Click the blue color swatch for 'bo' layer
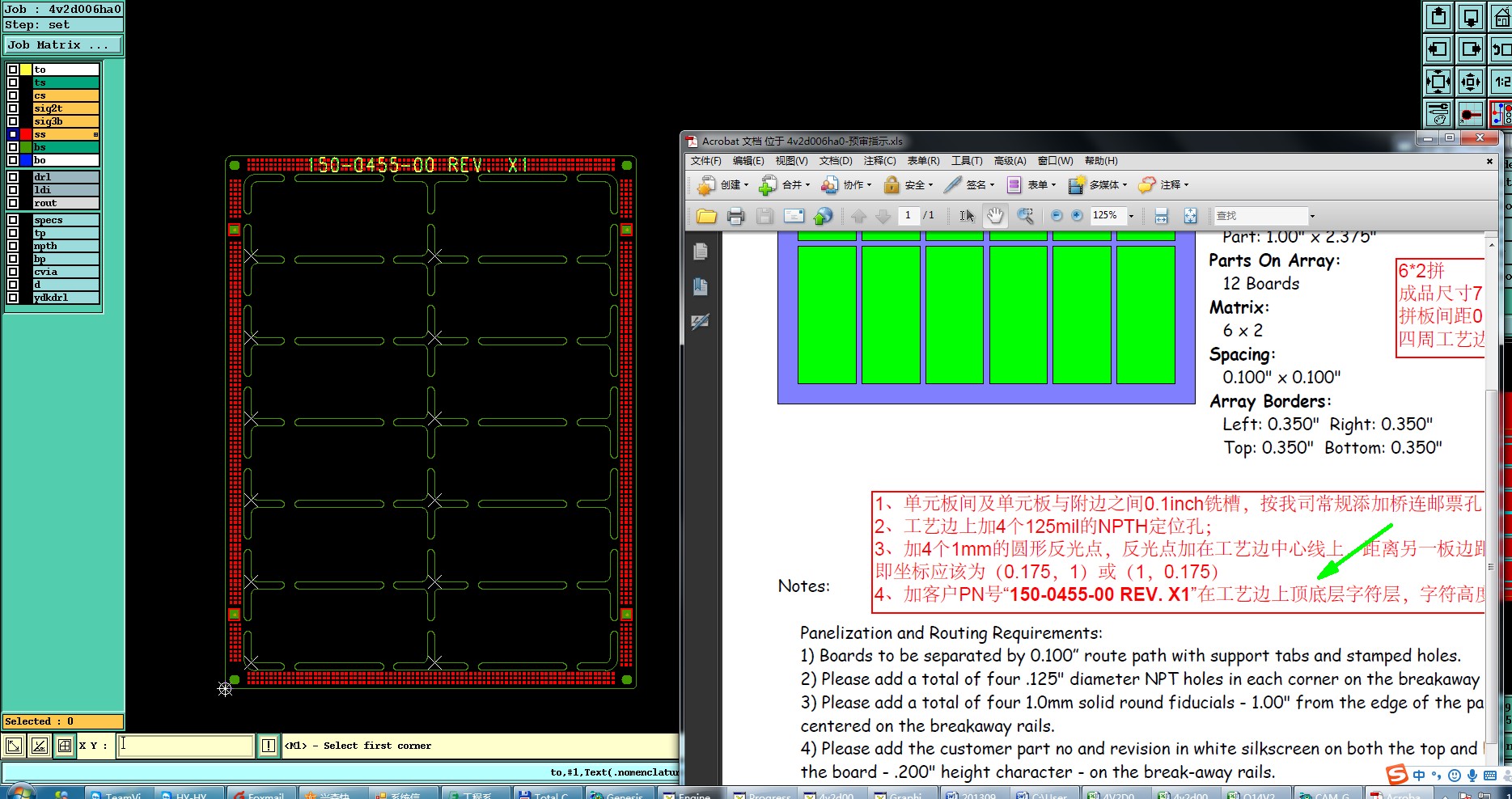The image size is (1512, 799). tap(26, 160)
